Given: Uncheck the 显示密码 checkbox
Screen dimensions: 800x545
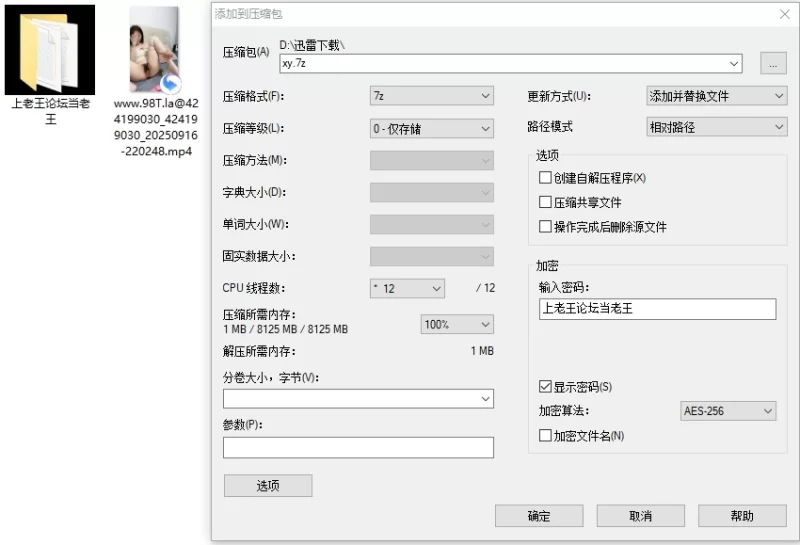Looking at the screenshot, I should tap(545, 386).
